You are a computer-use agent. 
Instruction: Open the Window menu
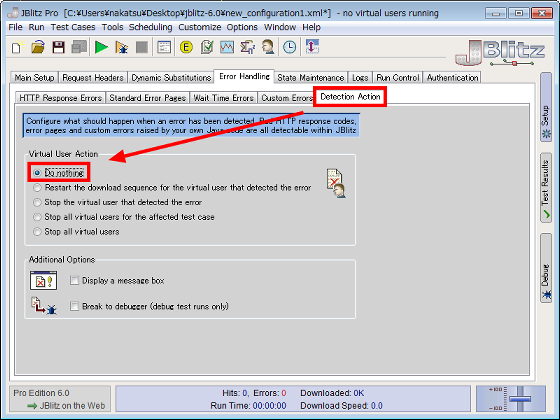[280, 27]
